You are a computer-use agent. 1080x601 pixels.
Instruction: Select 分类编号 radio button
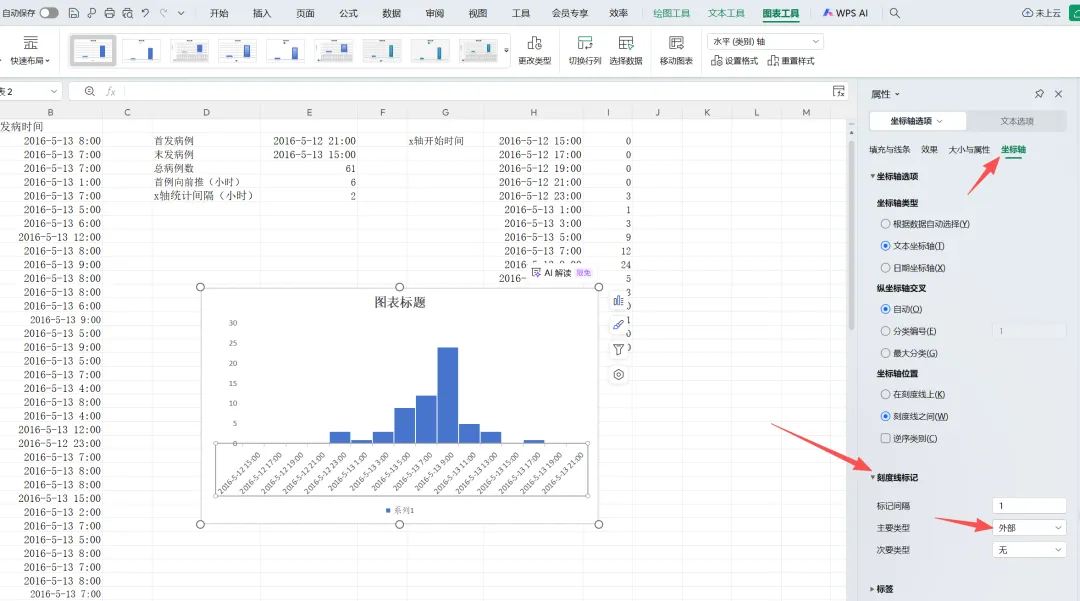[885, 331]
